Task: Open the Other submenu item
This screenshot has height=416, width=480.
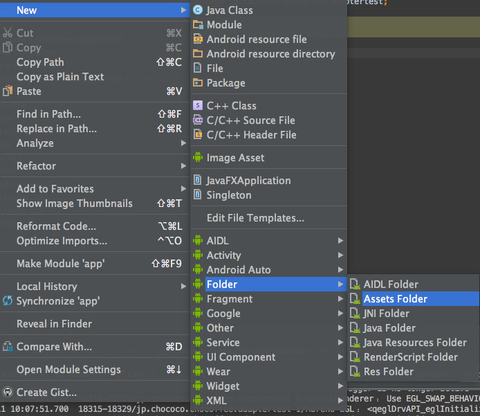Action: 269,328
